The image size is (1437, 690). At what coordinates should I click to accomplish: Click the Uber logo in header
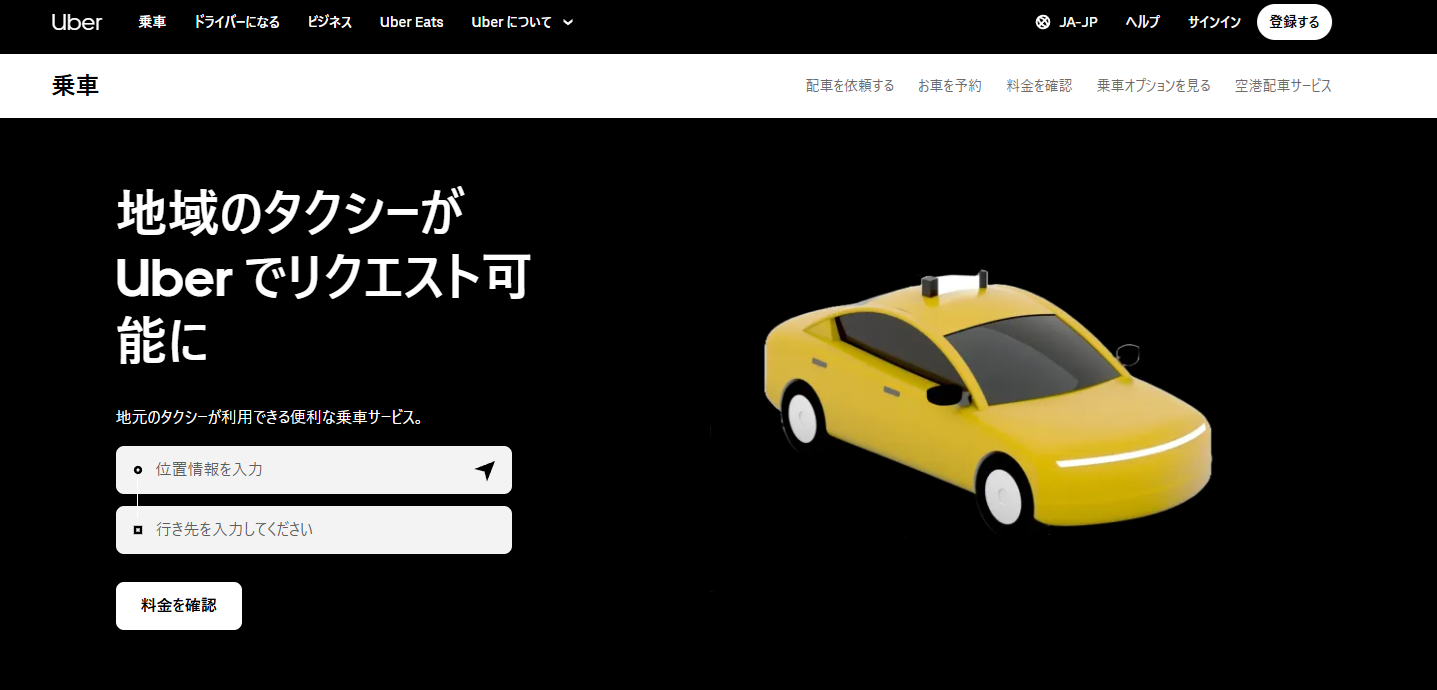tap(77, 22)
